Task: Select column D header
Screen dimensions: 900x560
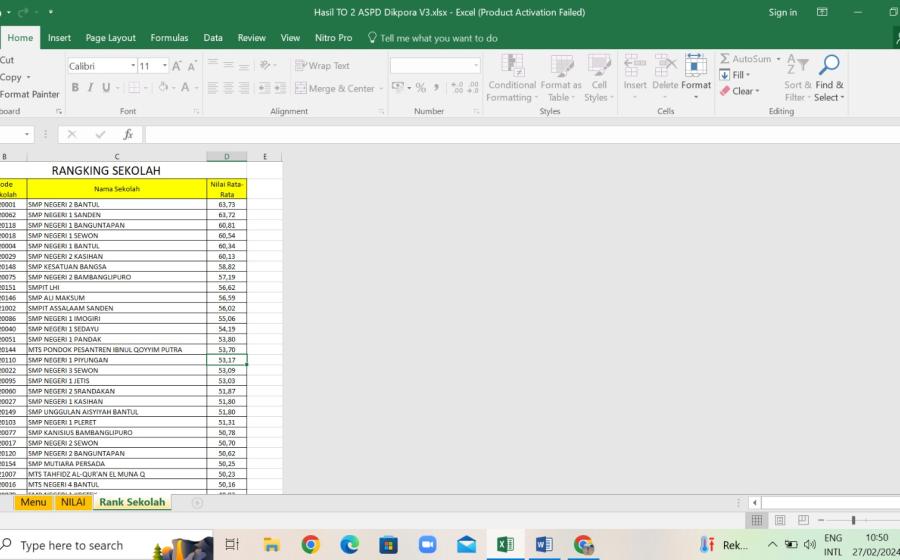Action: tap(227, 156)
